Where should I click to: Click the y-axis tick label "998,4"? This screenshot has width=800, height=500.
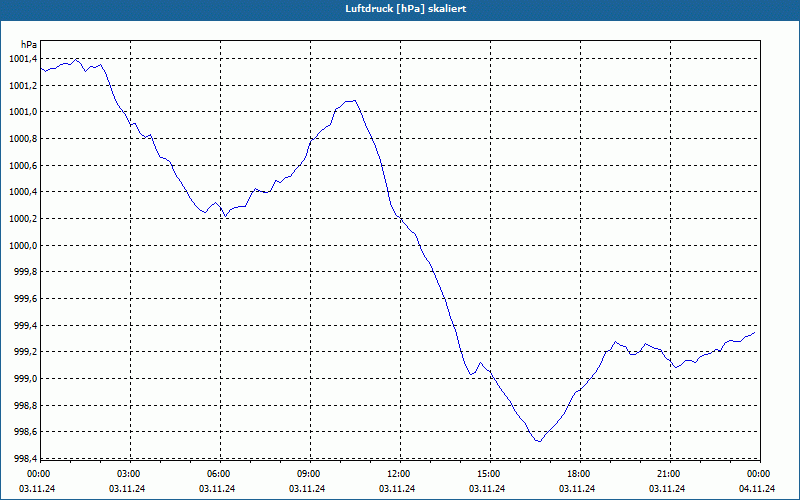25,459
